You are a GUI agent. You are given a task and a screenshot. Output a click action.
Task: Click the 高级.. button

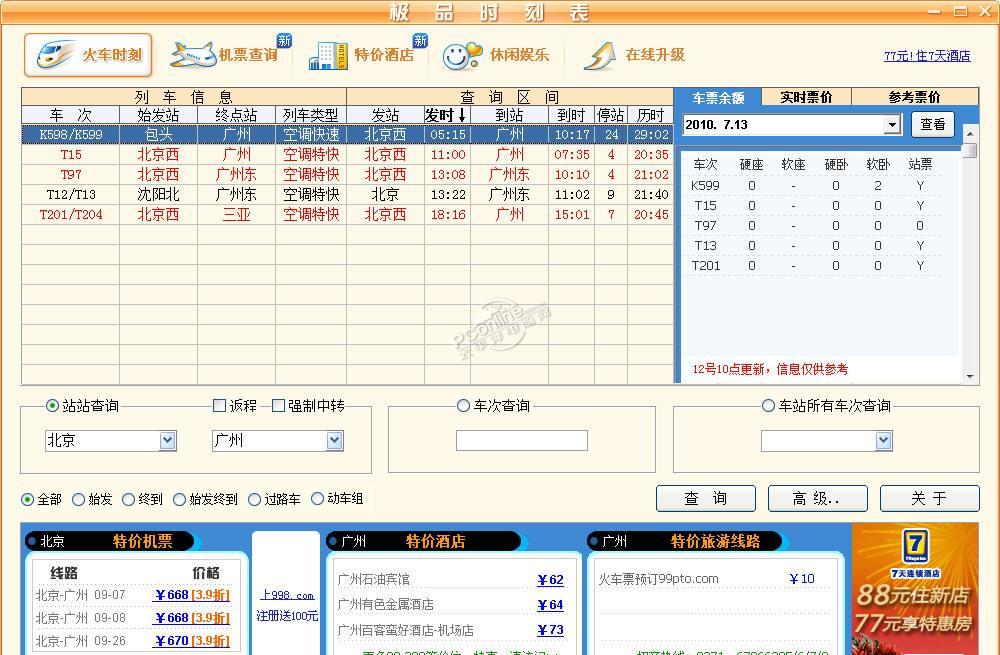[817, 498]
